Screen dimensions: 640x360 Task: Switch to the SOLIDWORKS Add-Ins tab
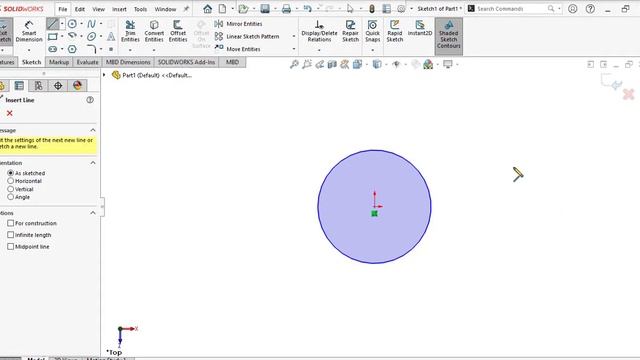[187, 62]
